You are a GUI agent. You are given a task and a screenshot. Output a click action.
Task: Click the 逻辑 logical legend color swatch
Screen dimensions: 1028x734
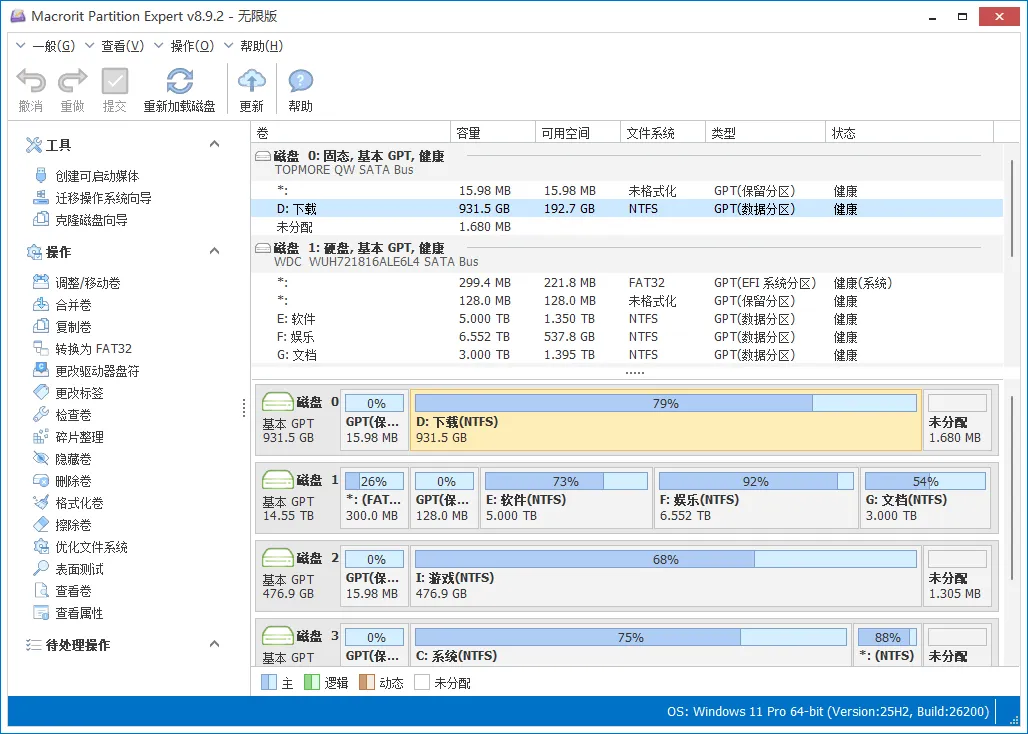tap(311, 682)
